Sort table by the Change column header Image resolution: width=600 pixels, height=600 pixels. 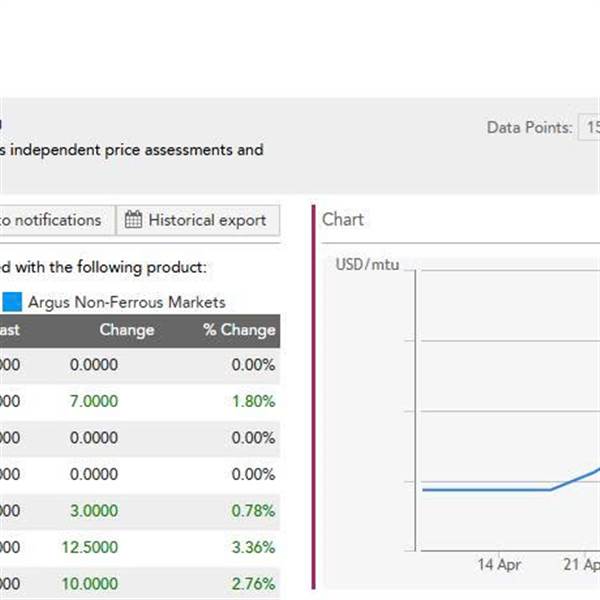pos(127,330)
